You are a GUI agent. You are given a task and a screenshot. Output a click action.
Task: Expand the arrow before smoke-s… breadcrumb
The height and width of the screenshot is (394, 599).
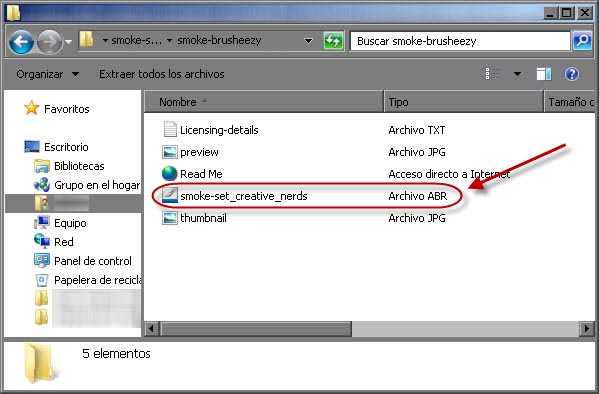pyautogui.click(x=105, y=41)
